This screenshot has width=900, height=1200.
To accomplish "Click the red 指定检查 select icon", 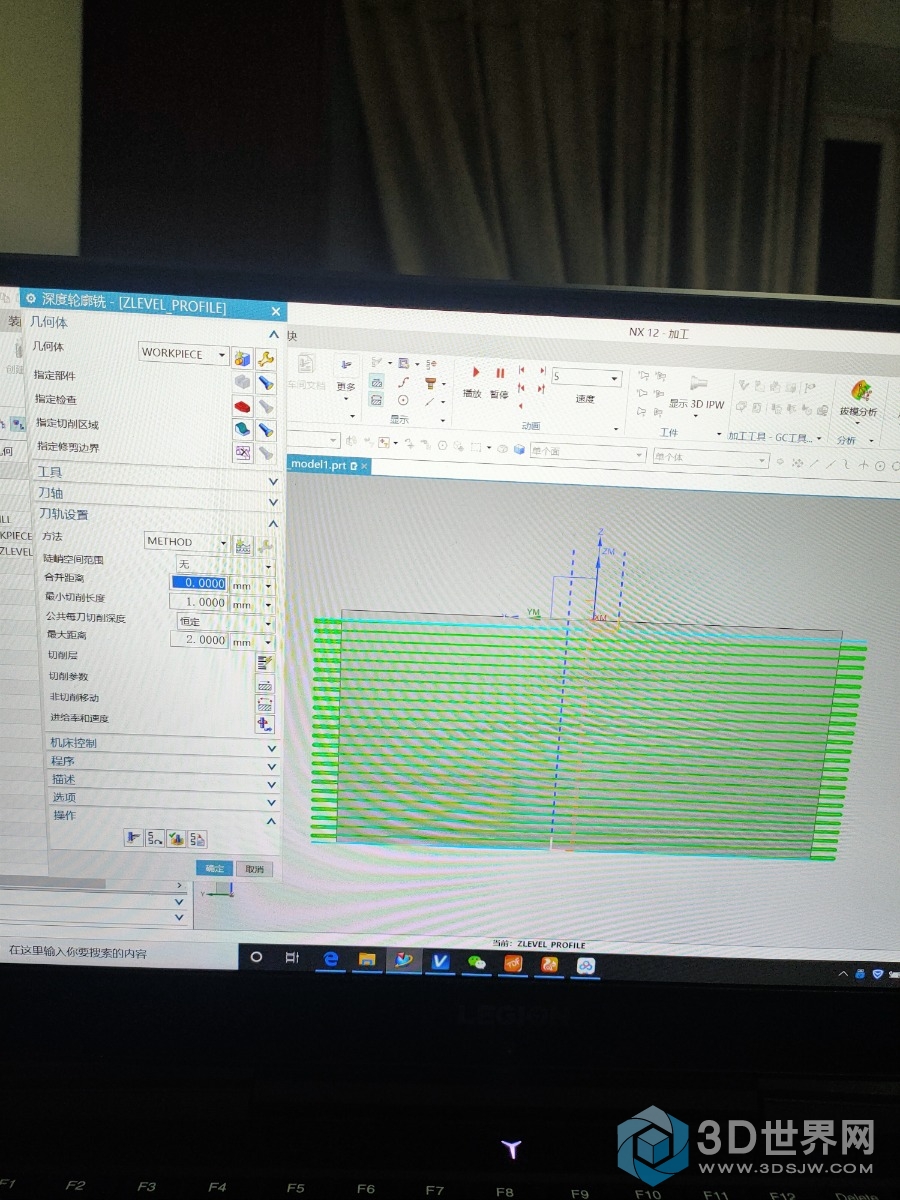I will (242, 406).
